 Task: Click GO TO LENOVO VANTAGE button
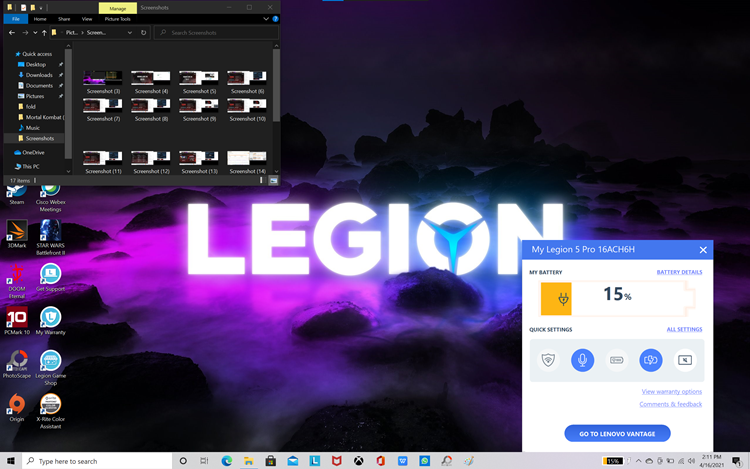click(617, 434)
